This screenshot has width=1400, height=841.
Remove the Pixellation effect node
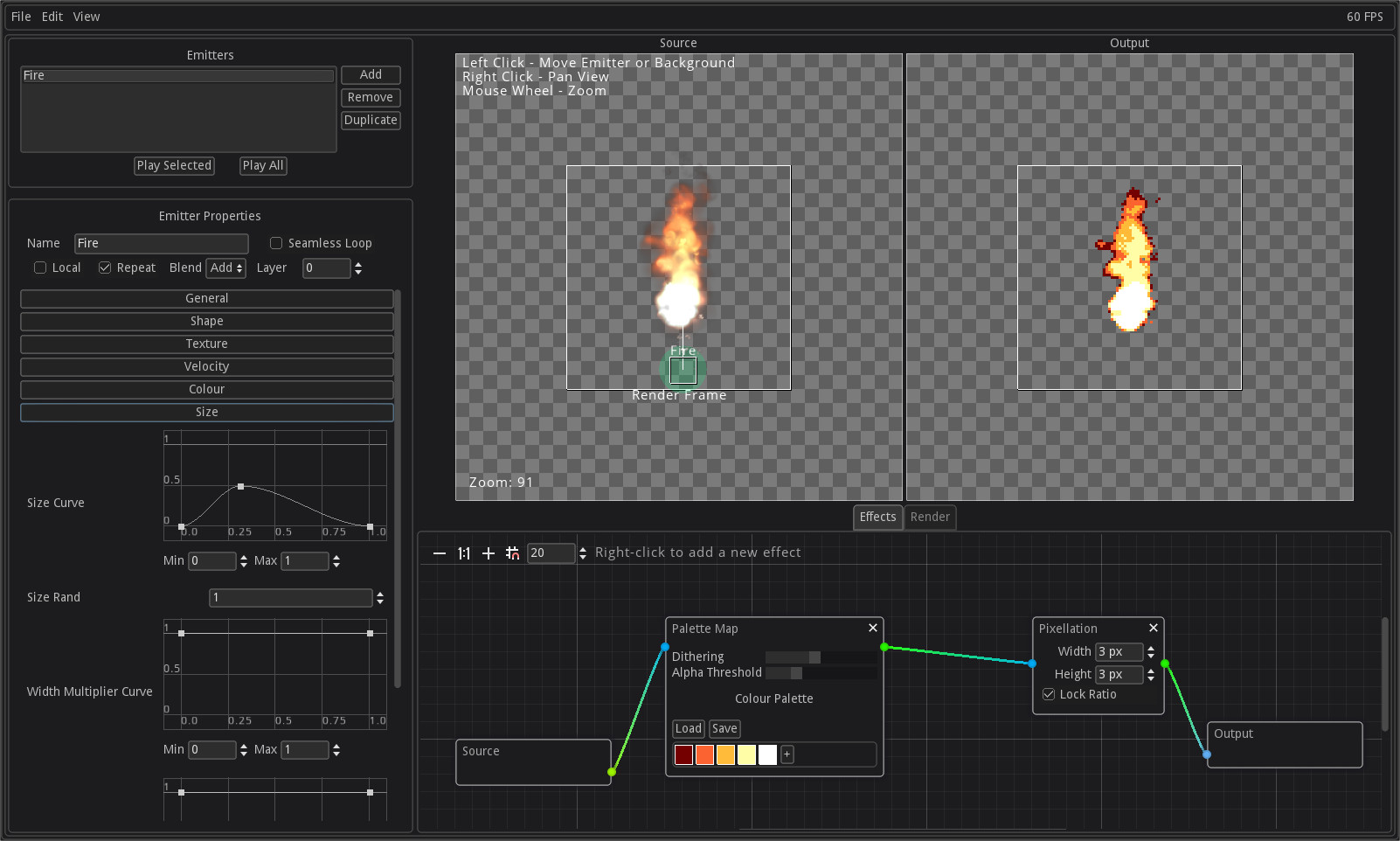pos(1153,628)
